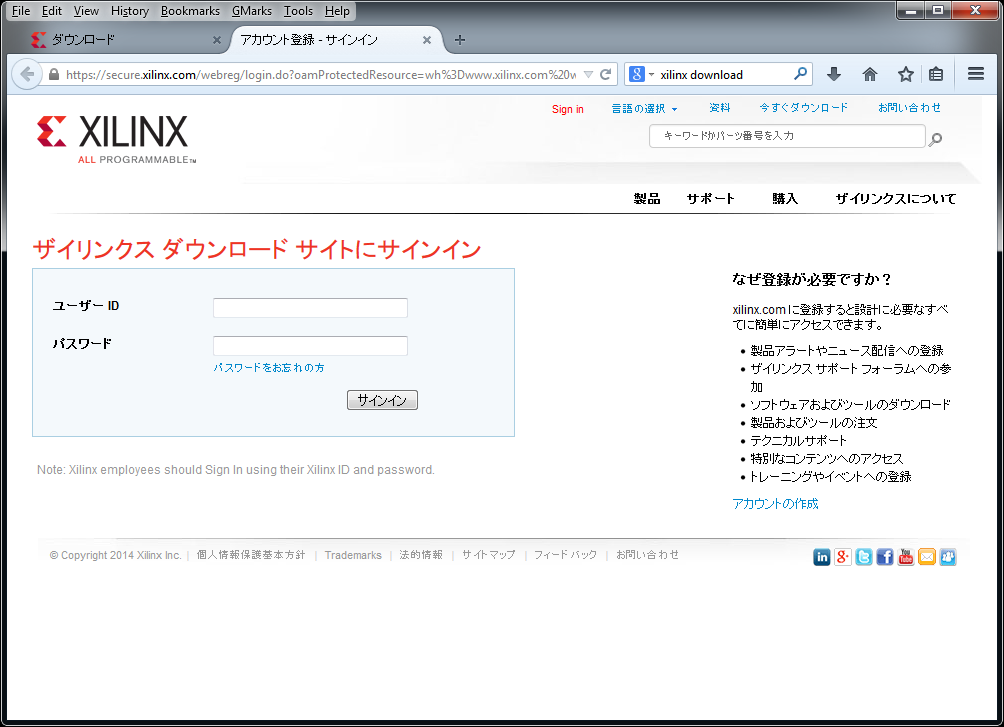Image resolution: width=1004 pixels, height=727 pixels.
Task: Click the YouTube icon
Action: [906, 557]
